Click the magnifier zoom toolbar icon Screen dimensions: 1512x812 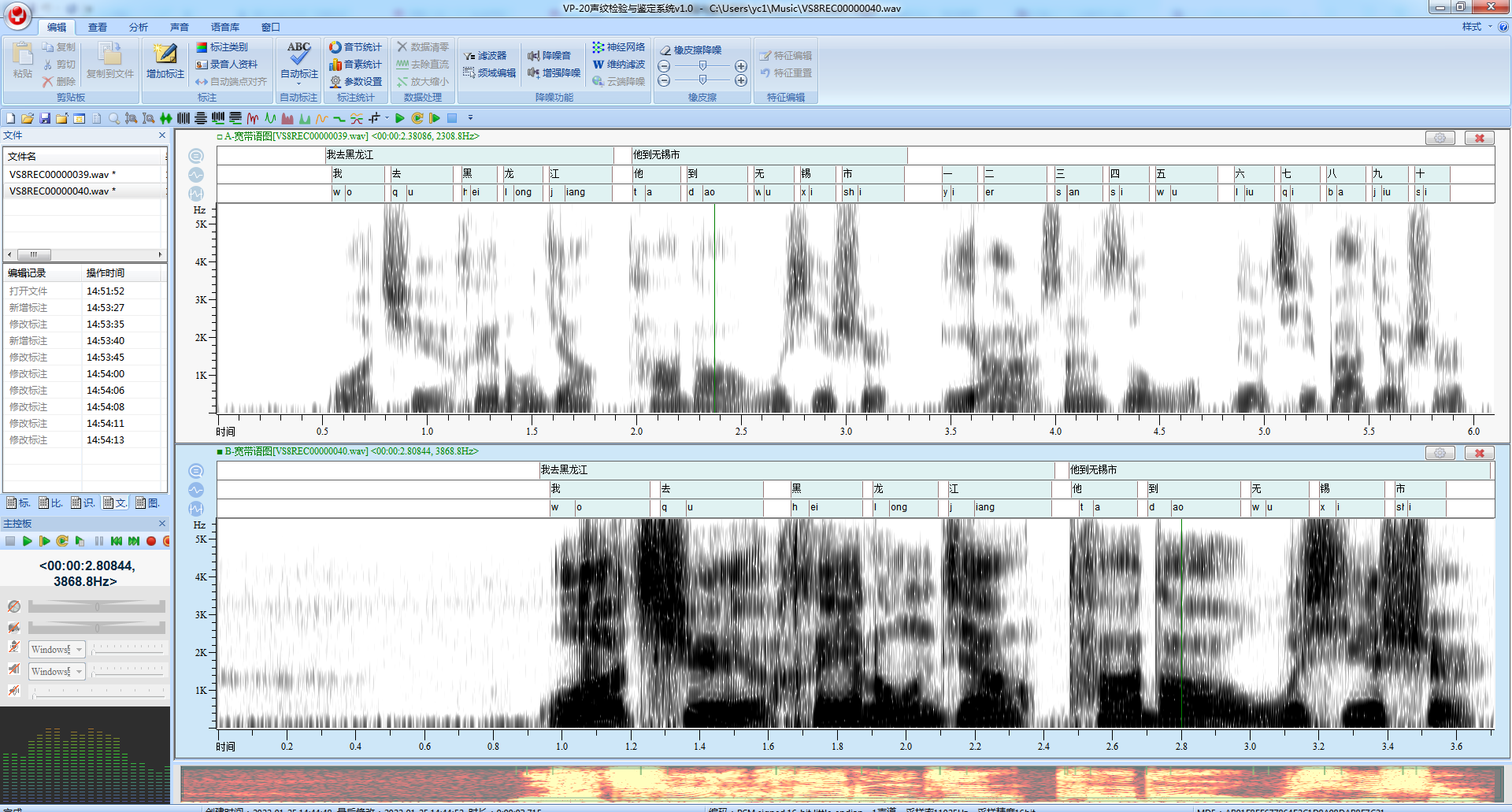click(x=114, y=118)
